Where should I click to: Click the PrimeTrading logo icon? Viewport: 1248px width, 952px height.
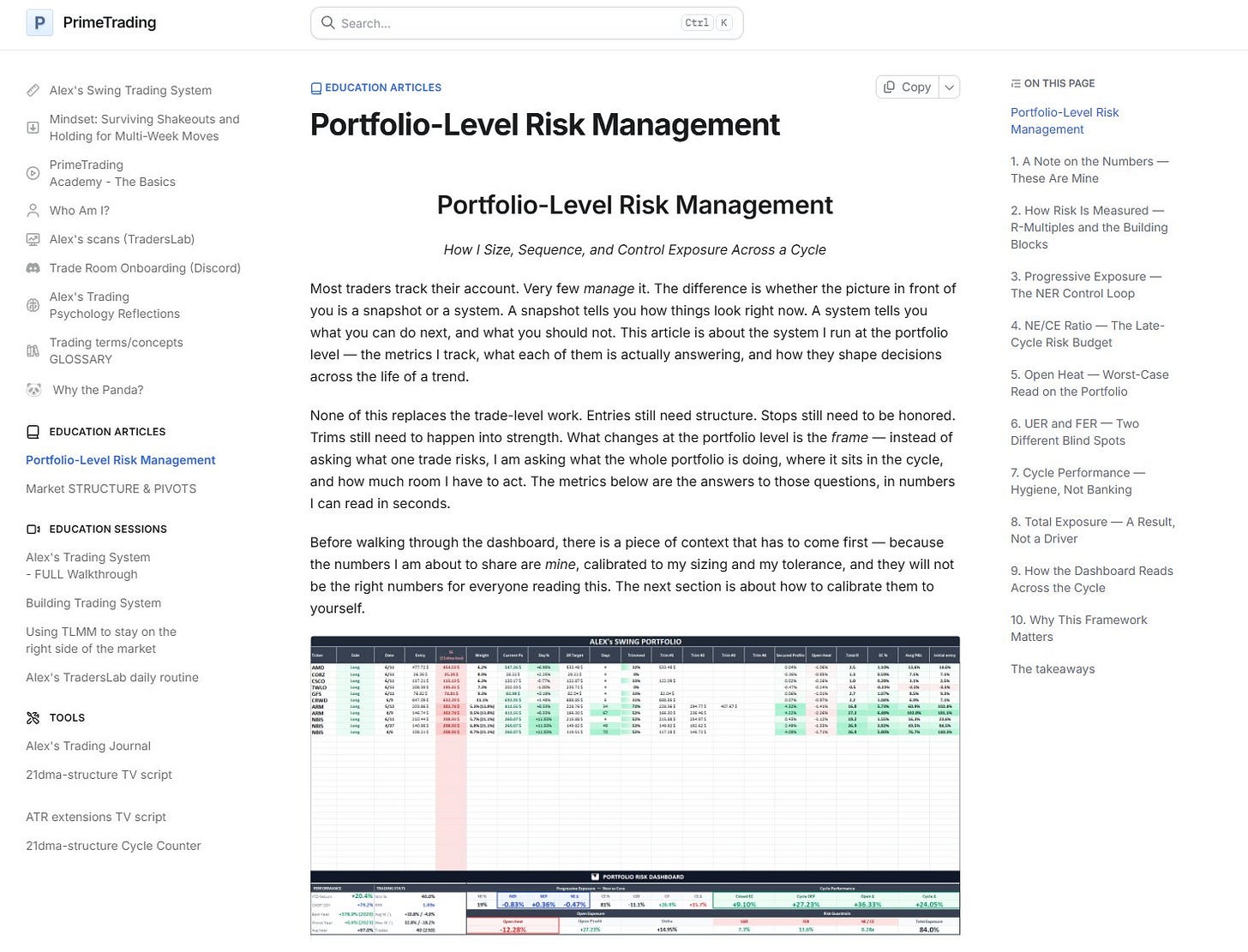pos(39,22)
